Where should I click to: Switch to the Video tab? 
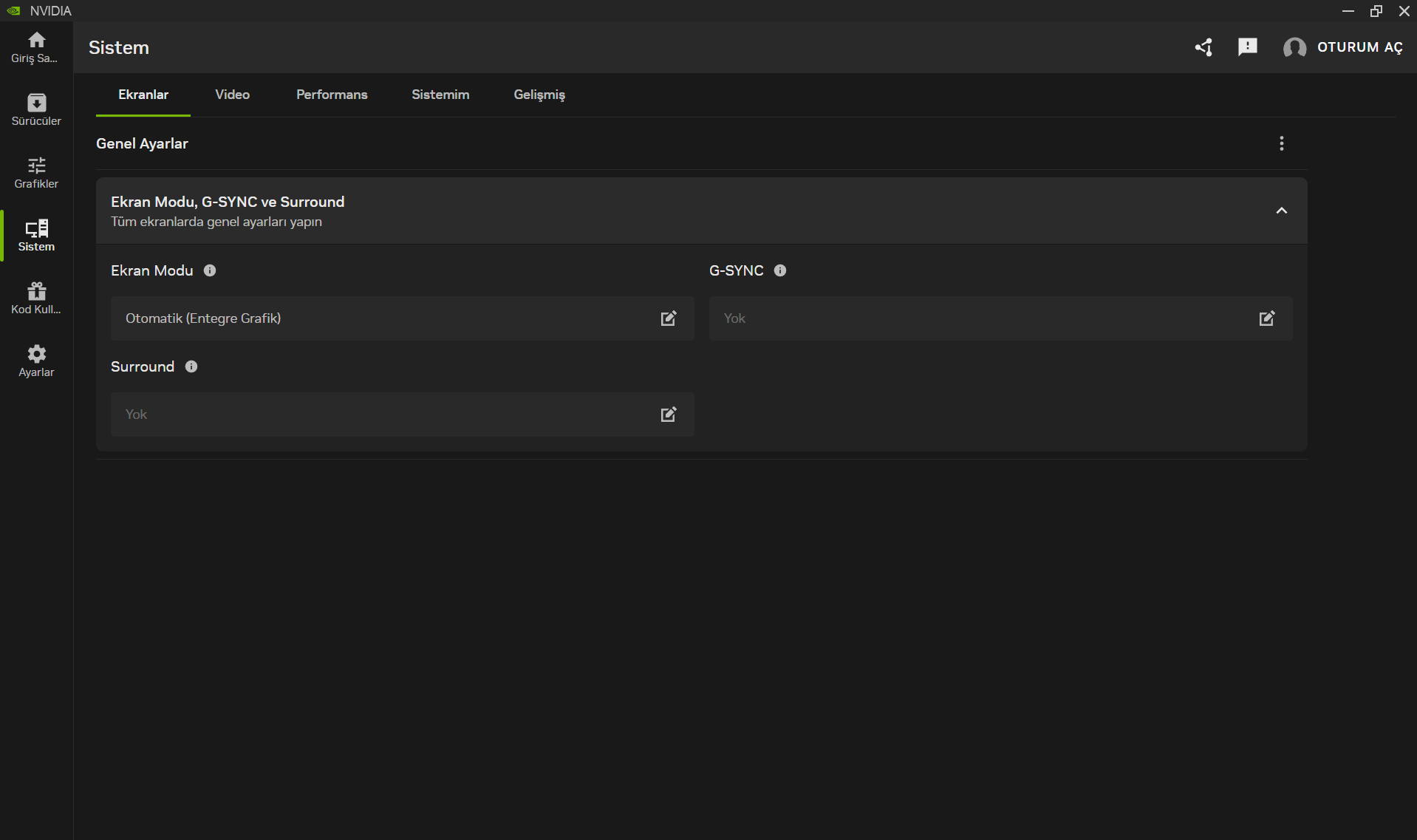[x=232, y=95]
